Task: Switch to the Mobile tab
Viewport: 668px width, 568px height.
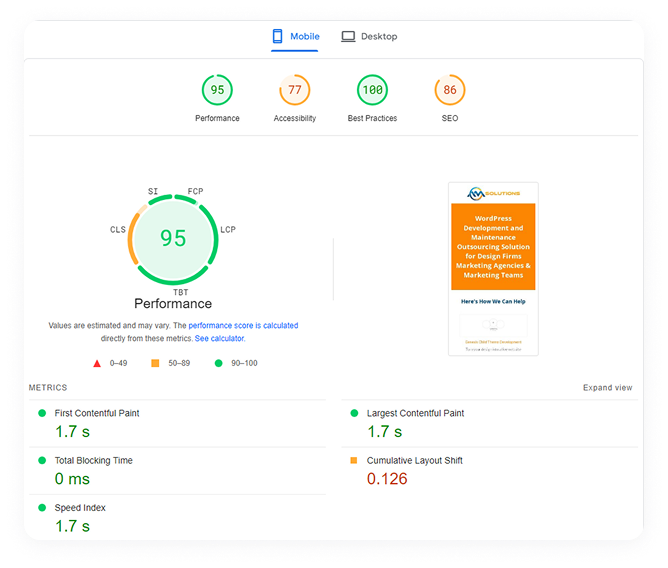Action: point(295,37)
